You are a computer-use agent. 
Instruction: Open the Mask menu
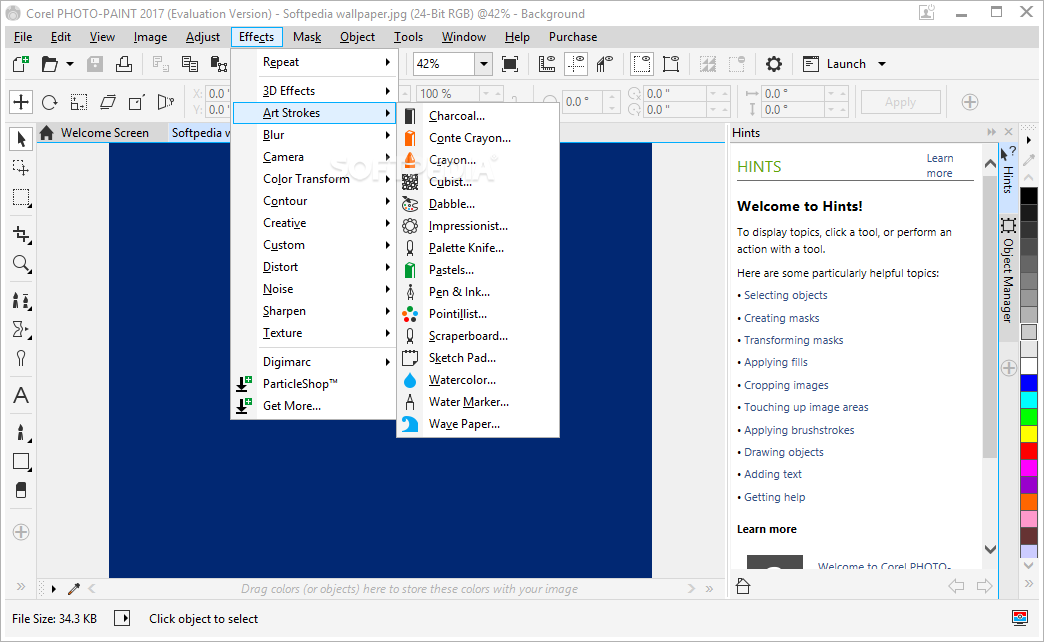coord(307,37)
